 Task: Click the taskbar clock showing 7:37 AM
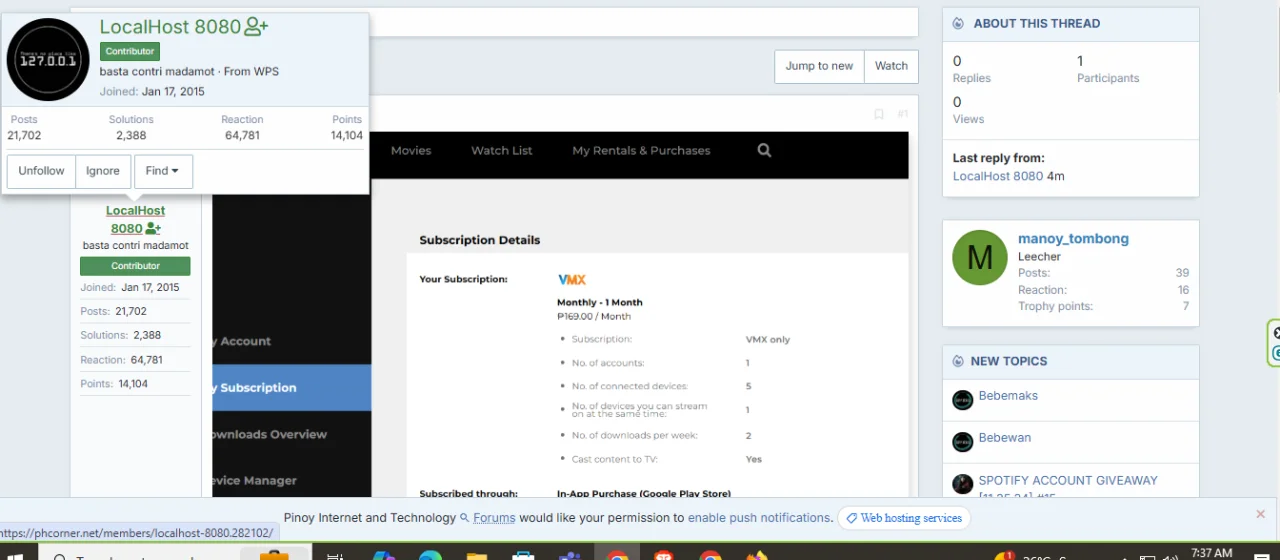coord(1212,552)
